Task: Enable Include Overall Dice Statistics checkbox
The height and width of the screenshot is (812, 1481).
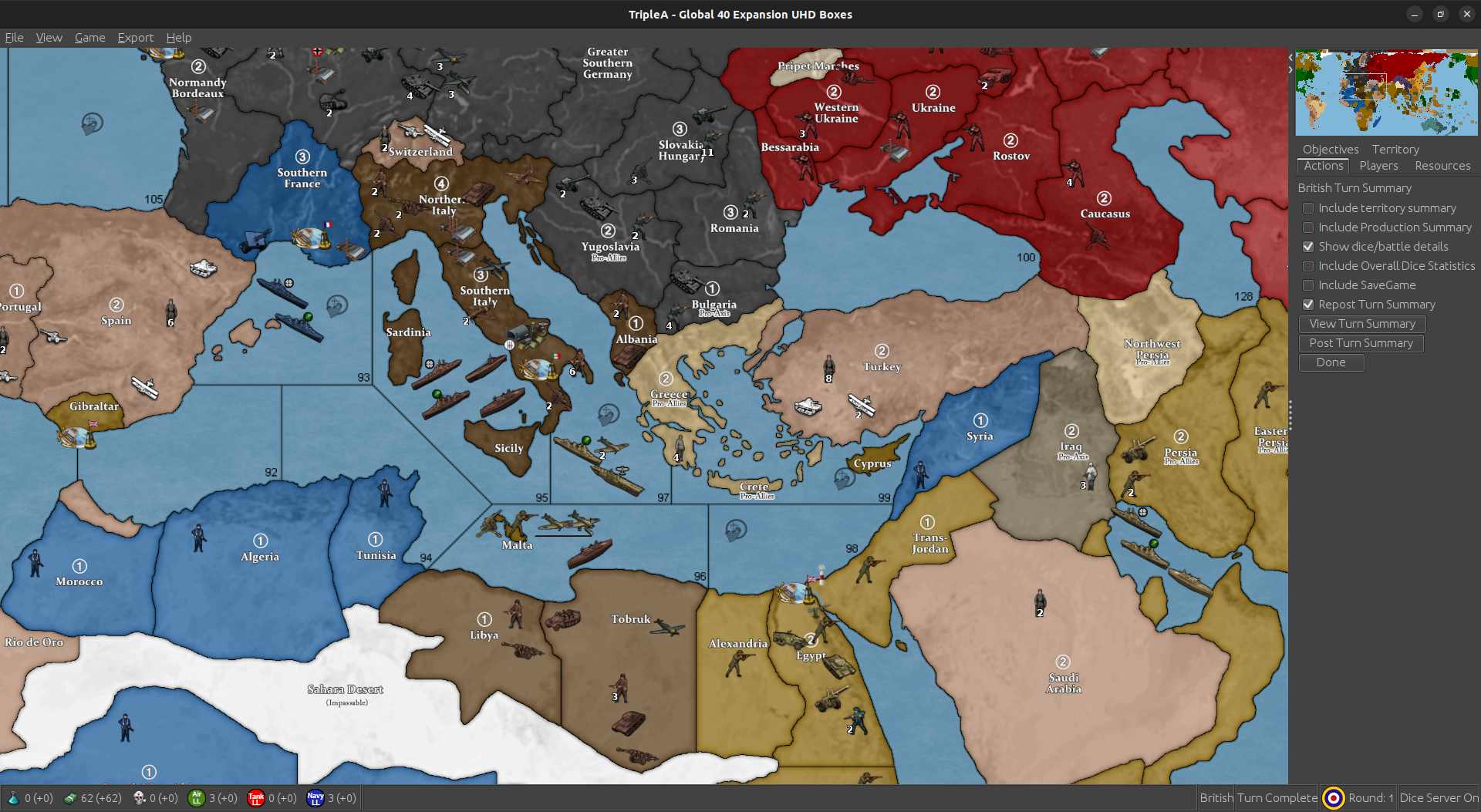Action: click(1308, 266)
